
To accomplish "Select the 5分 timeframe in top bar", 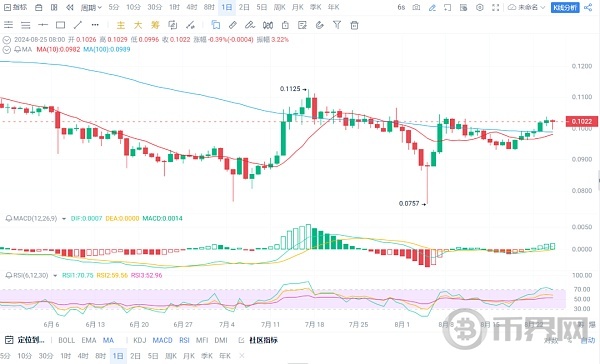I will [x=114, y=7].
